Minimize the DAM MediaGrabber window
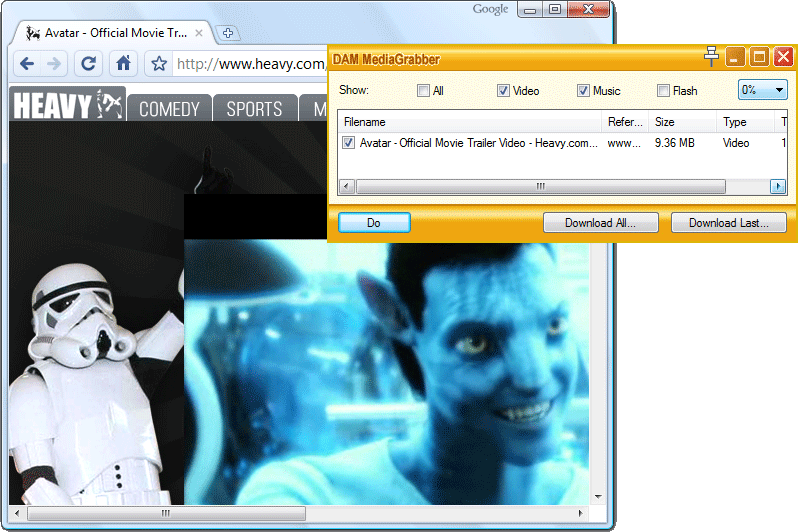798x532 pixels. tap(735, 57)
